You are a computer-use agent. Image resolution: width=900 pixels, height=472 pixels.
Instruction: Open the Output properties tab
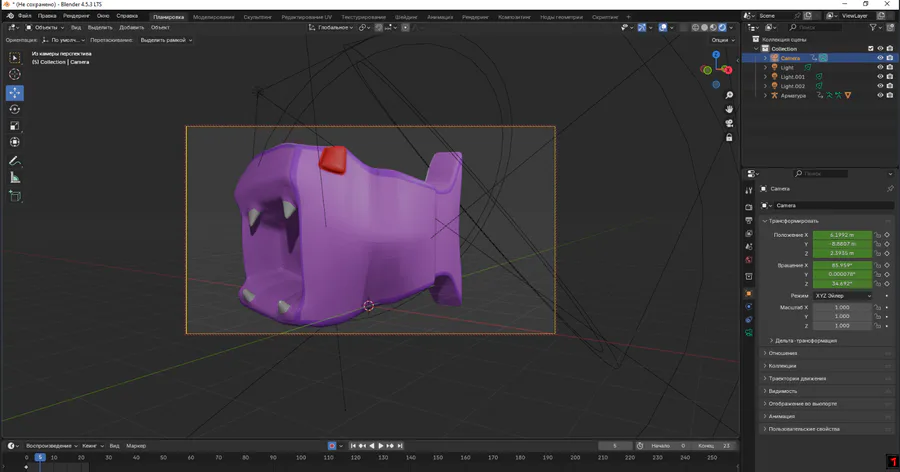coord(748,220)
